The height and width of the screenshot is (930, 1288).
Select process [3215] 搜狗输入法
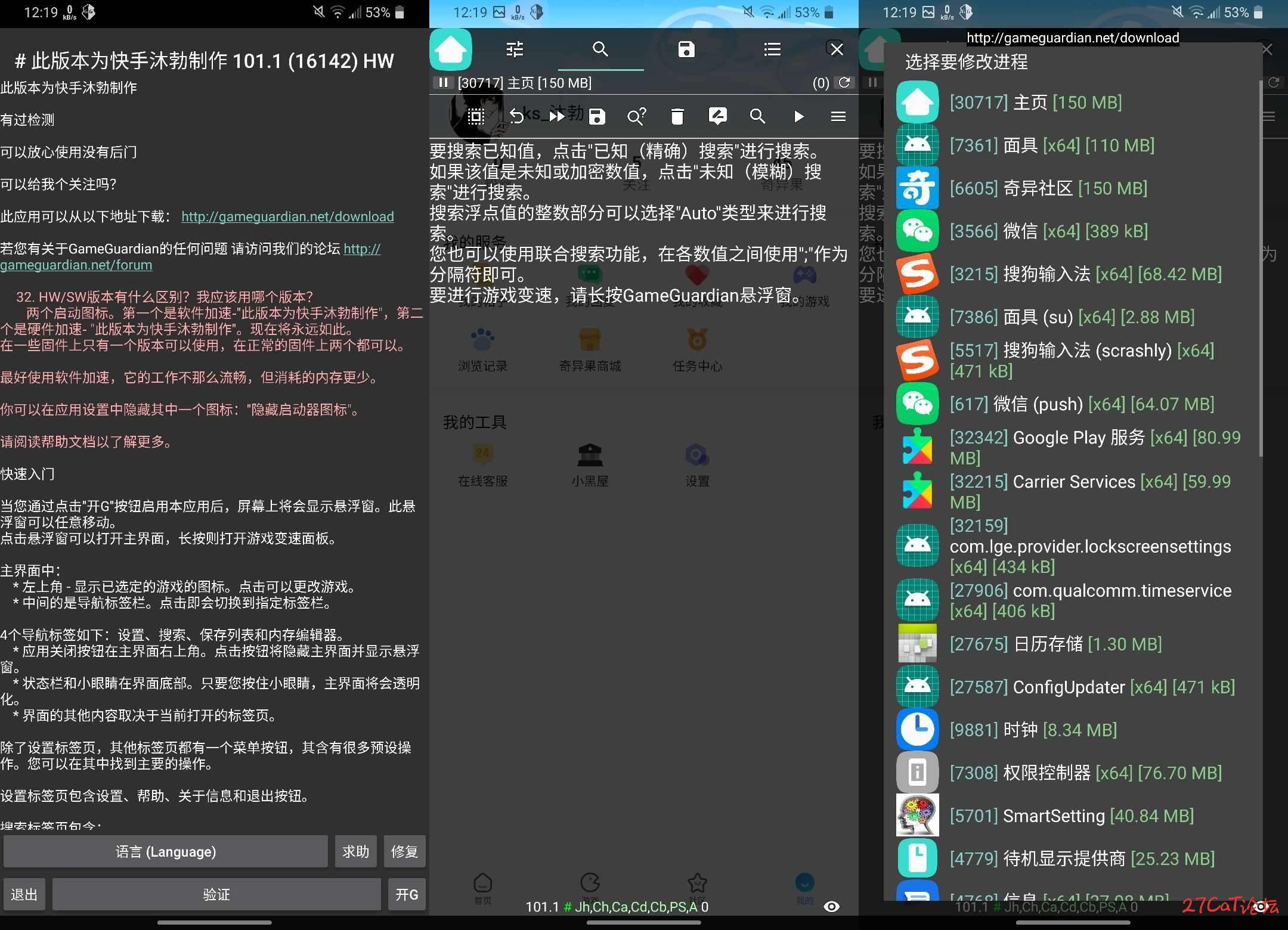click(x=1073, y=274)
